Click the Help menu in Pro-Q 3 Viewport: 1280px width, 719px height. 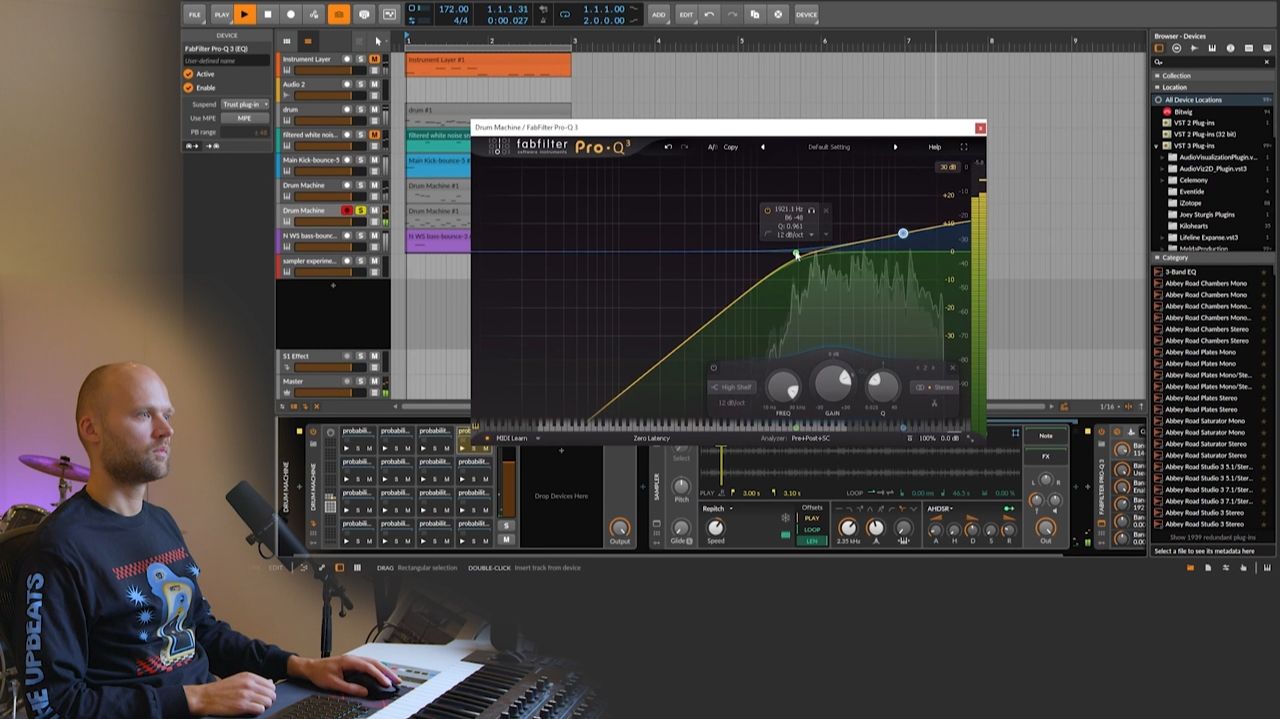tap(934, 147)
